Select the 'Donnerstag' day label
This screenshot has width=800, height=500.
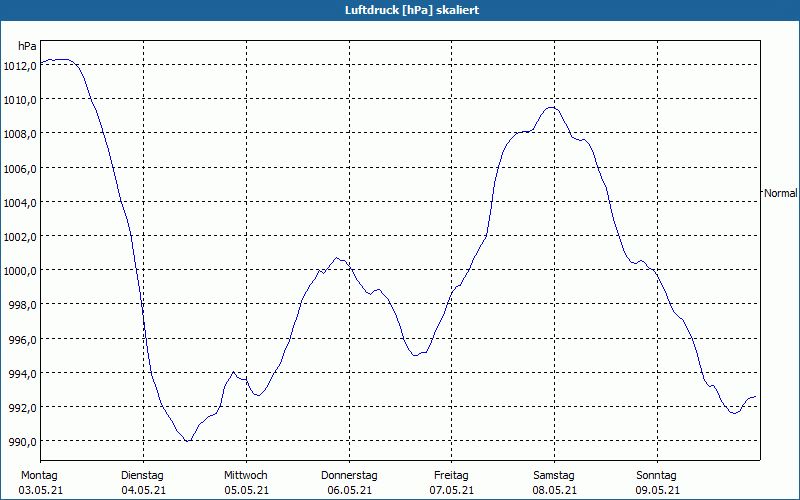point(349,475)
